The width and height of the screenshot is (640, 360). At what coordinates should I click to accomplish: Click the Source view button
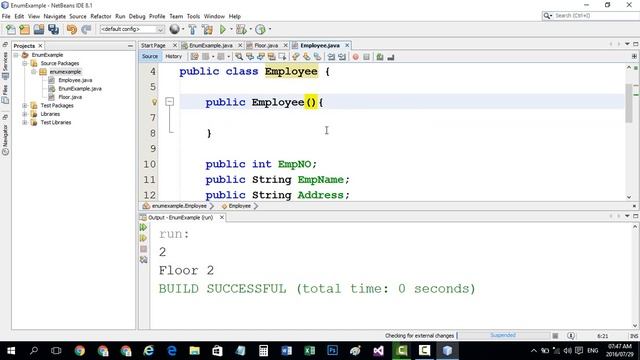coord(150,57)
